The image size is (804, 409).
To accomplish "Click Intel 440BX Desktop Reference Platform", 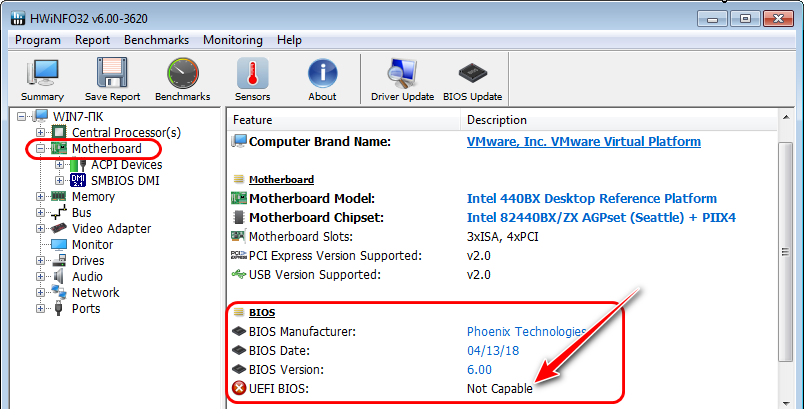I will click(x=592, y=198).
